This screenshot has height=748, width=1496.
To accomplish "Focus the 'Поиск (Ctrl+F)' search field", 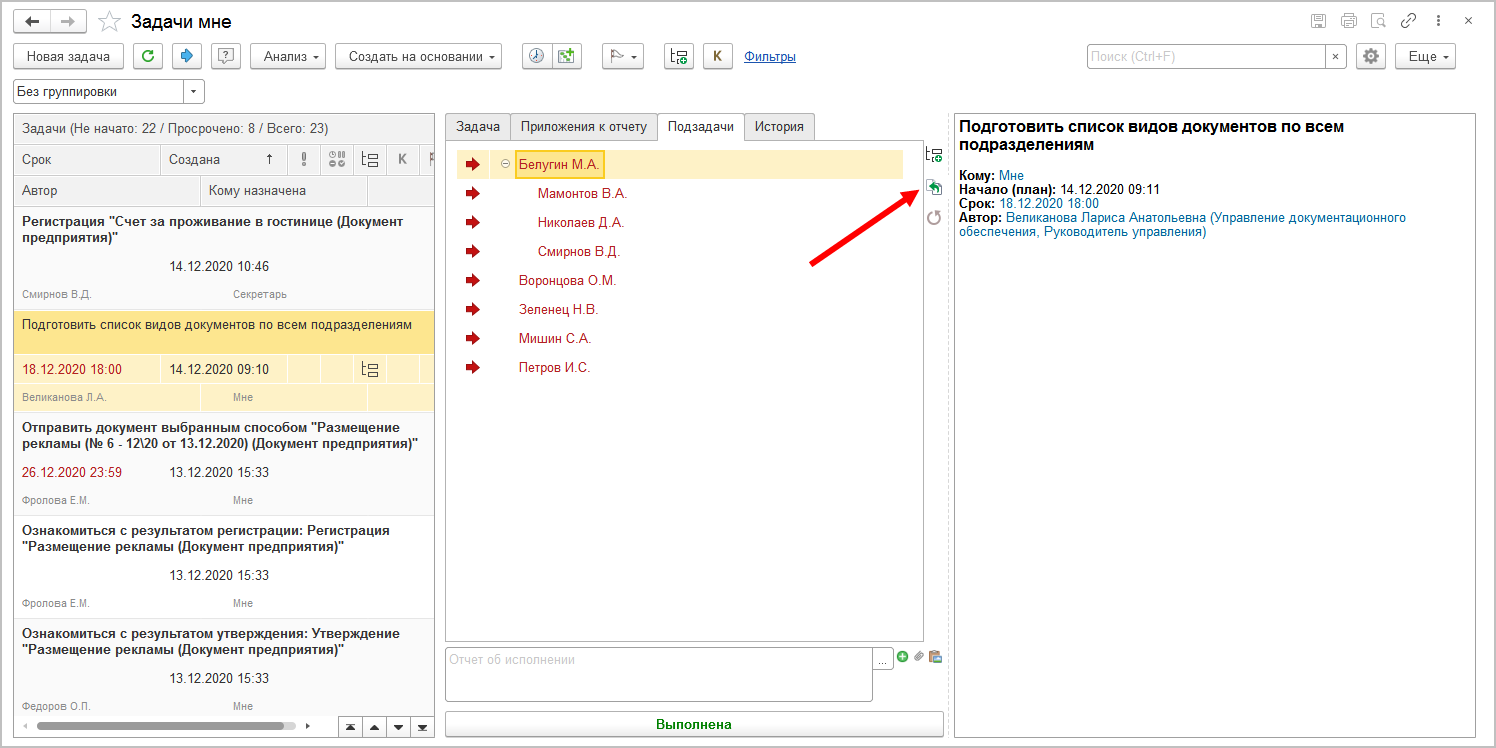I will point(1206,57).
